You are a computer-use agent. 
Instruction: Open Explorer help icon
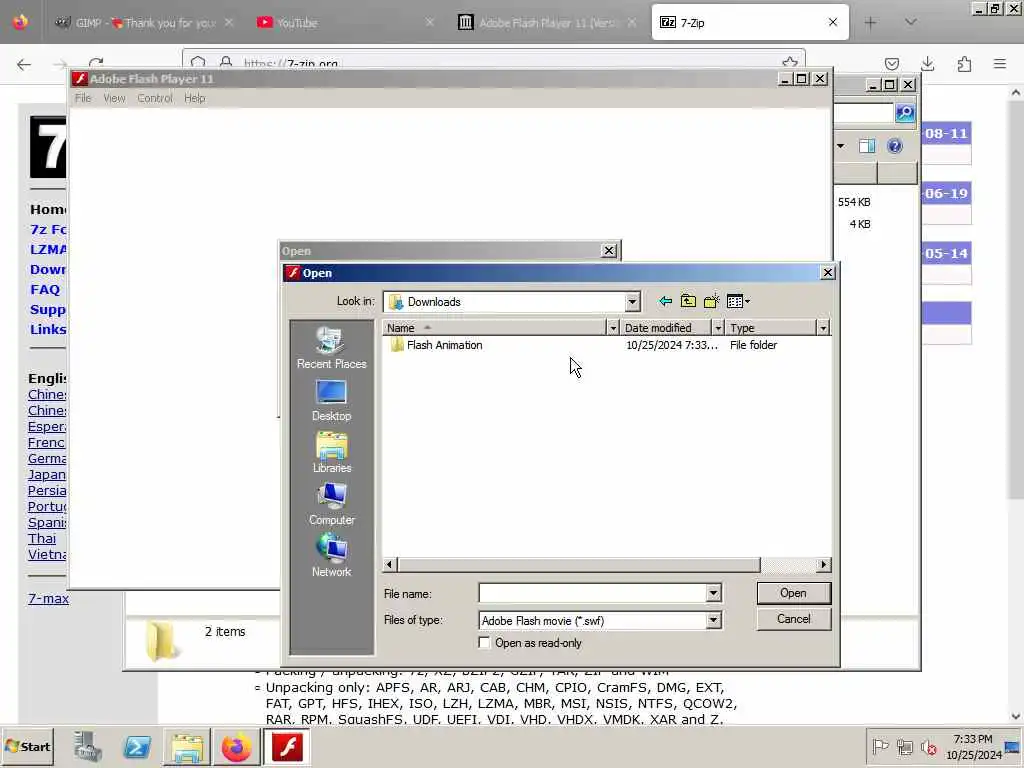895,146
